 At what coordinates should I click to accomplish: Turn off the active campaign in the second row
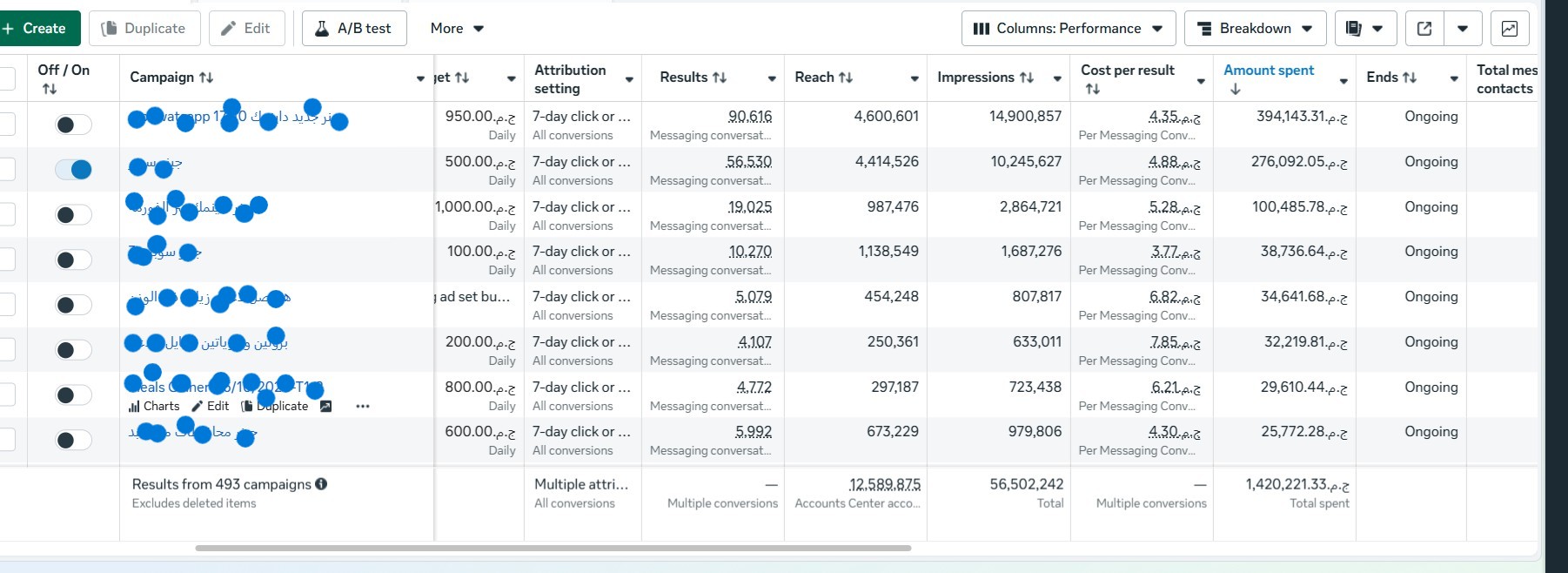click(73, 170)
